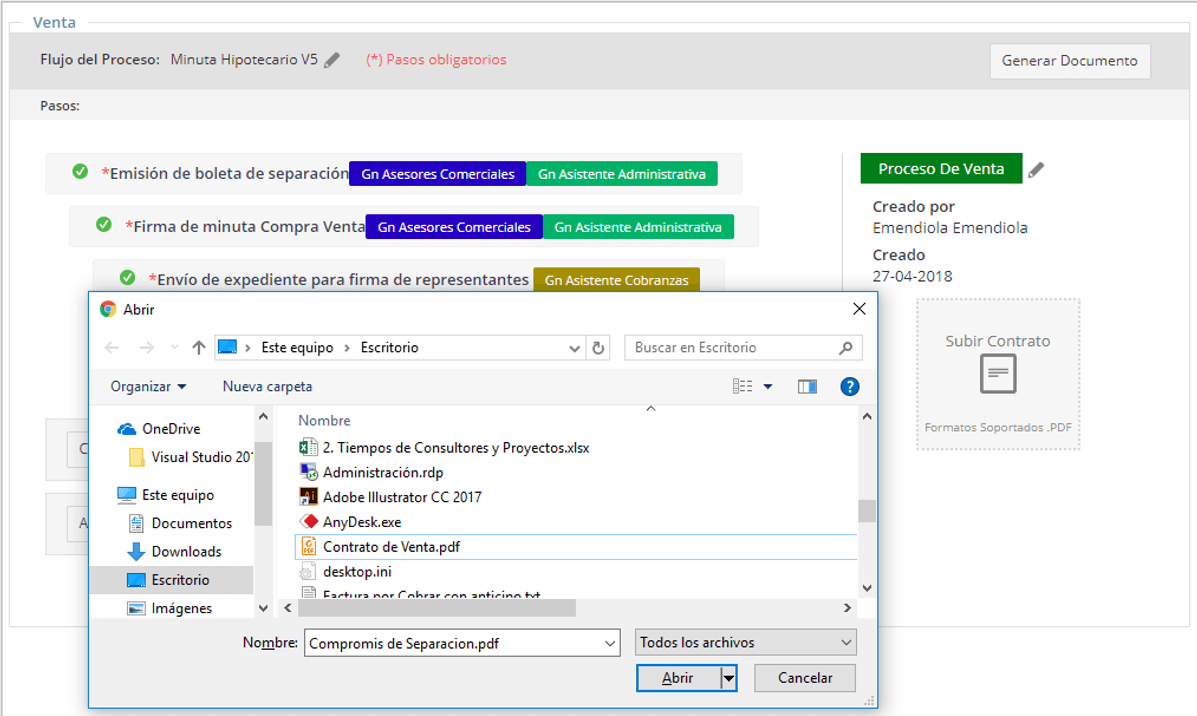Refresh the Escritorio folder location
This screenshot has width=1197, height=716.
pos(598,348)
